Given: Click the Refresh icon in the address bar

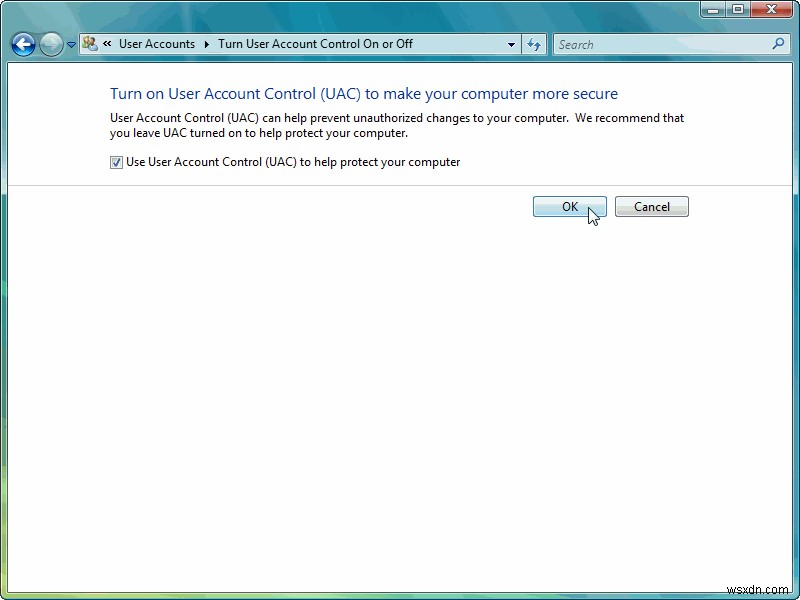Looking at the screenshot, I should 533,44.
